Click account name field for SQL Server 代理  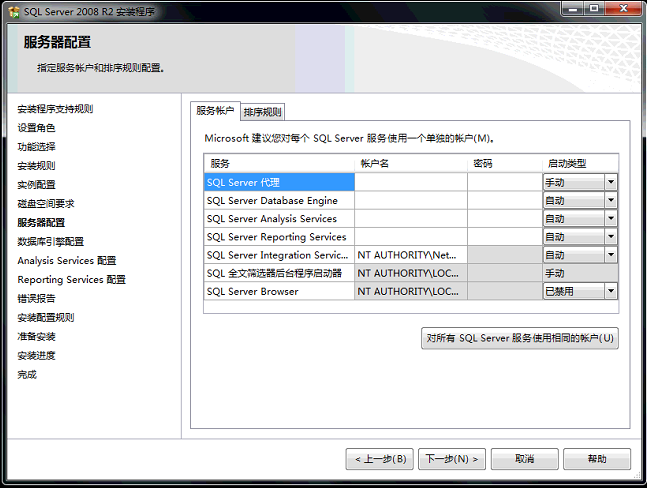click(x=410, y=182)
